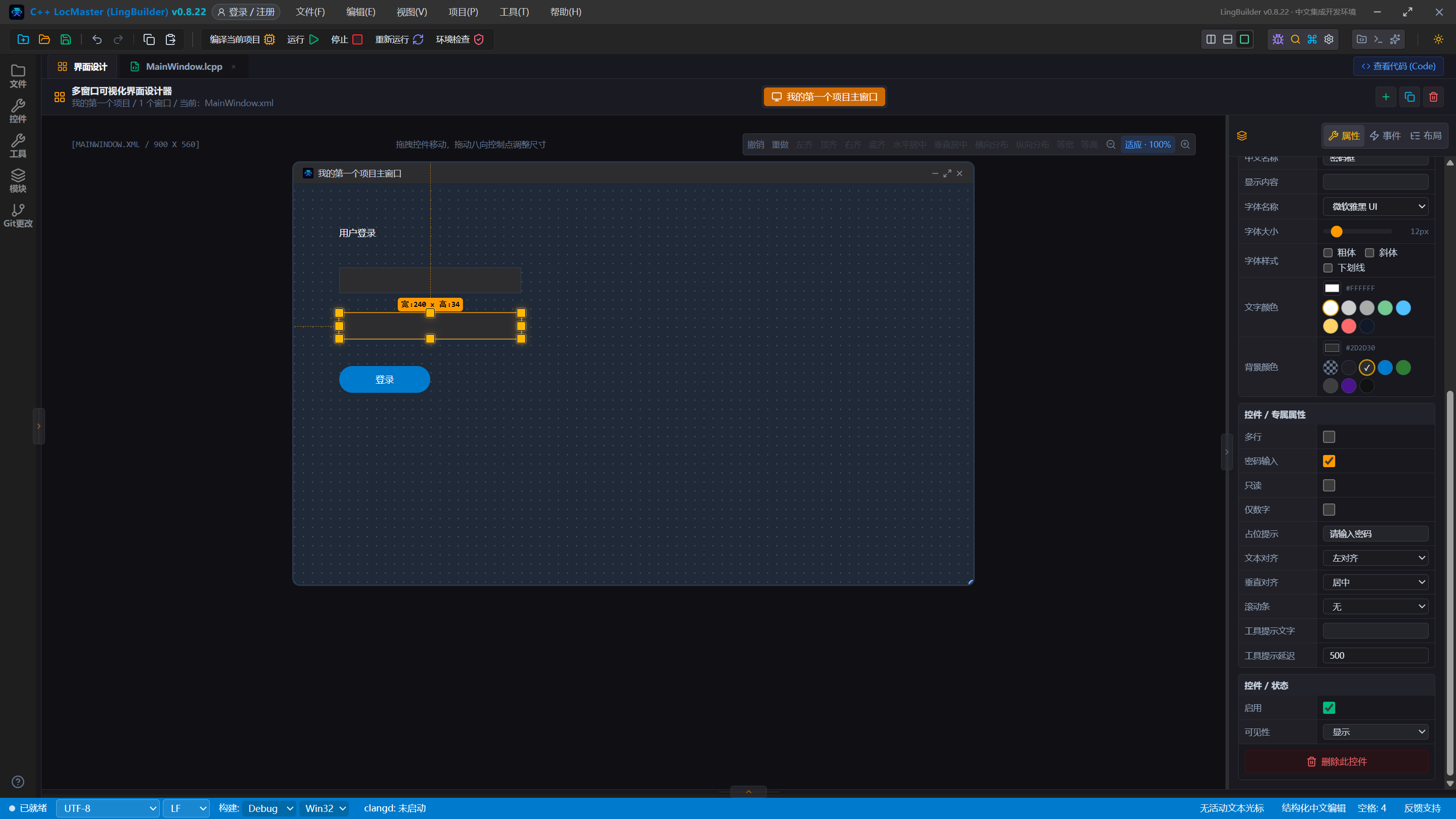The image size is (1456, 819).
Task: Open the 模块 sidebar panel
Action: pyautogui.click(x=18, y=181)
